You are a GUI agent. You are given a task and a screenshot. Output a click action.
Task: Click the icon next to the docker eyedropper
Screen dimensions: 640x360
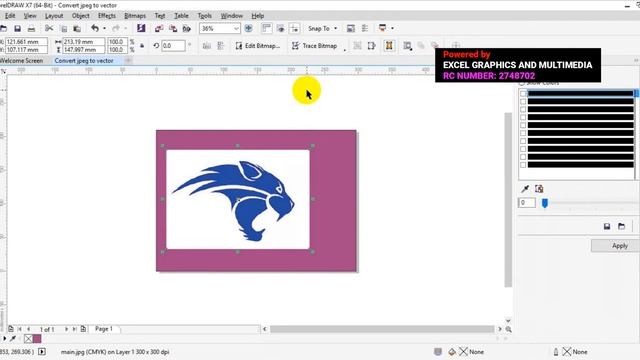539,189
